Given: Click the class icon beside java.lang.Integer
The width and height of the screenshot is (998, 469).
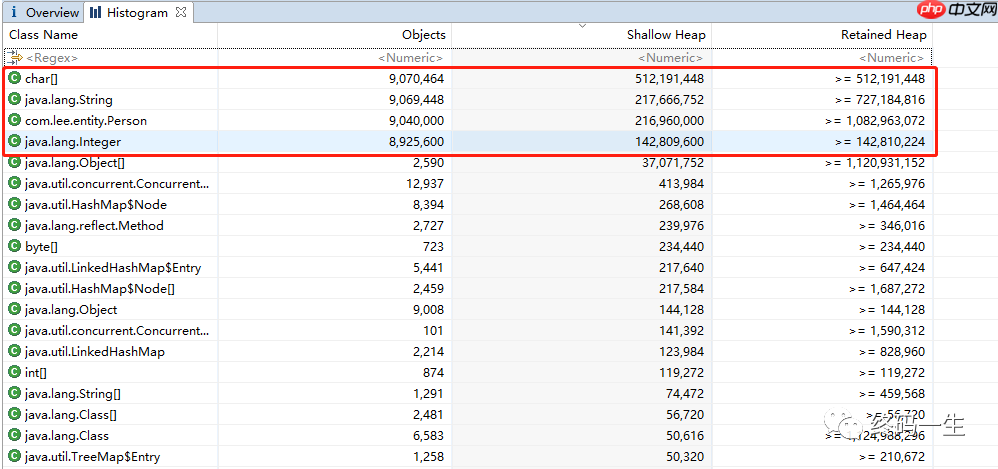Looking at the screenshot, I should pos(14,141).
